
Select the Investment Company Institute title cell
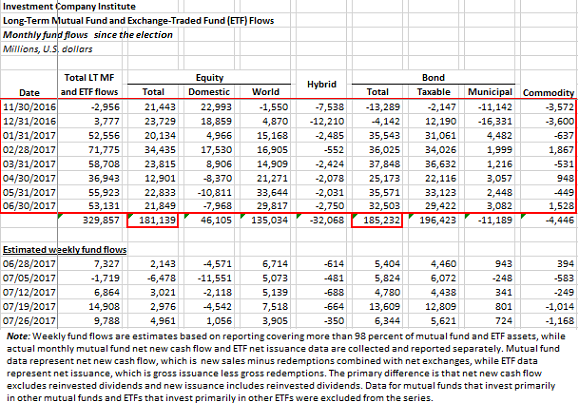[69, 7]
